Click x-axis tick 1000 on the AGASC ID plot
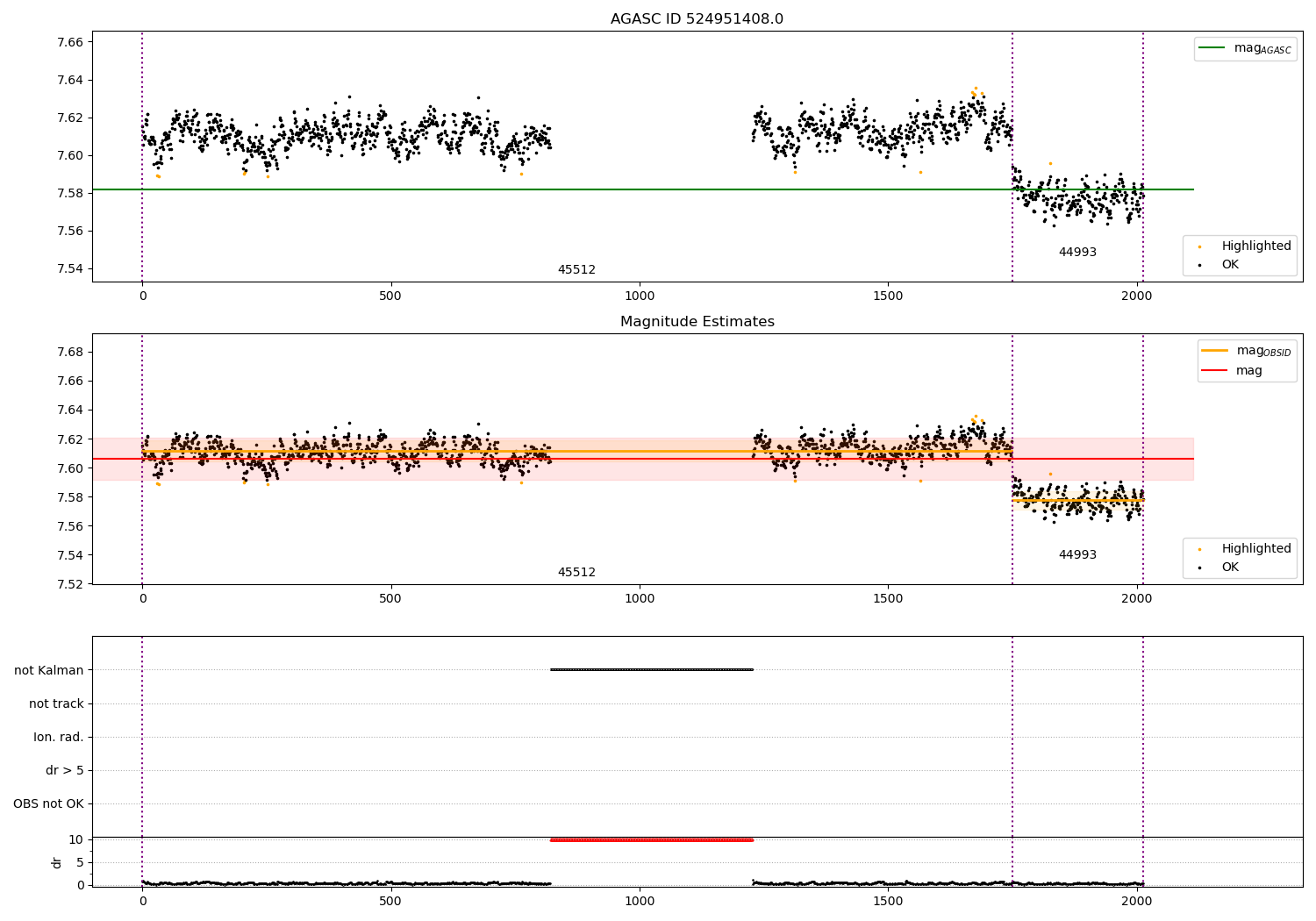 640,296
